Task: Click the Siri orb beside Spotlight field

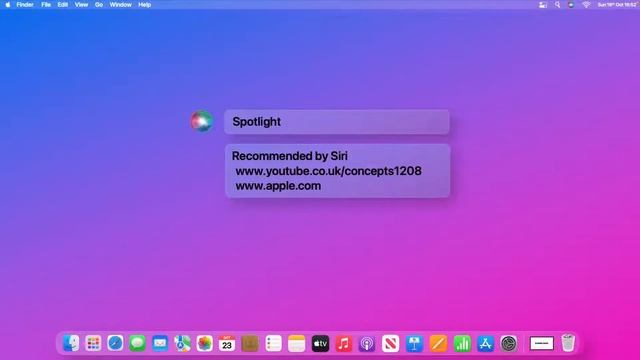Action: [202, 121]
